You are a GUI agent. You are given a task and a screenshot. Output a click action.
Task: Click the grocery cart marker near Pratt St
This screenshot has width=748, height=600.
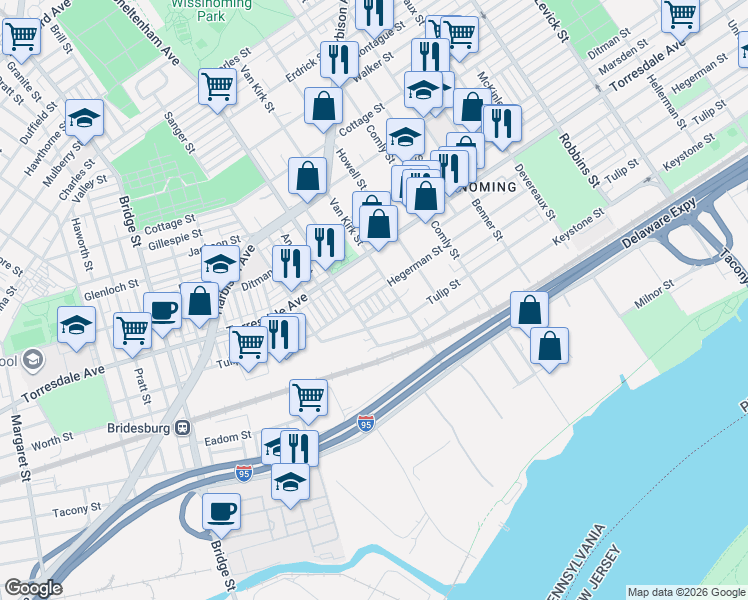(x=133, y=332)
